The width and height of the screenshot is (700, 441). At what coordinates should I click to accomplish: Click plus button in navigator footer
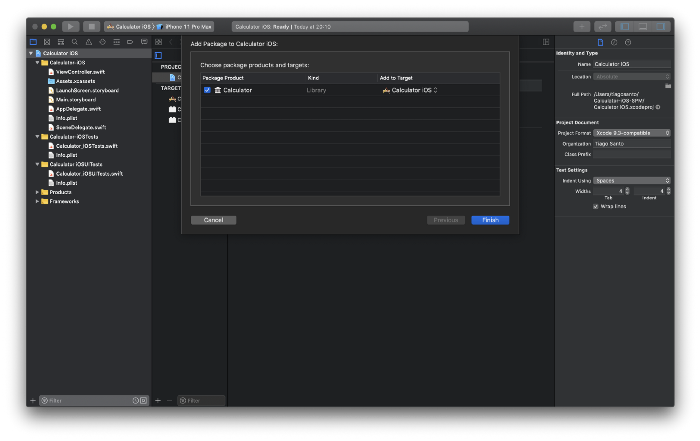point(33,400)
